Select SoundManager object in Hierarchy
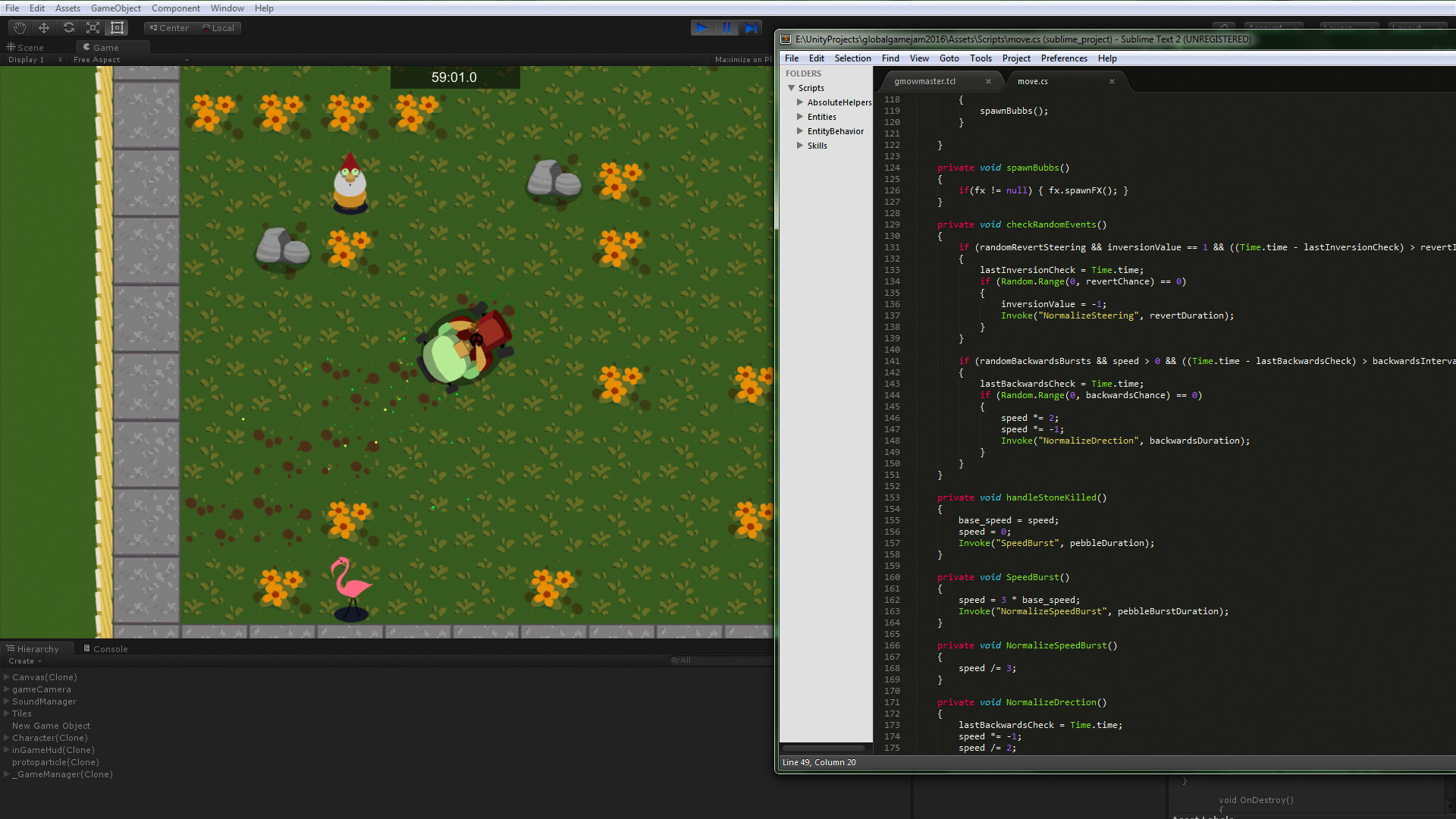The image size is (1456, 819). pyautogui.click(x=44, y=701)
